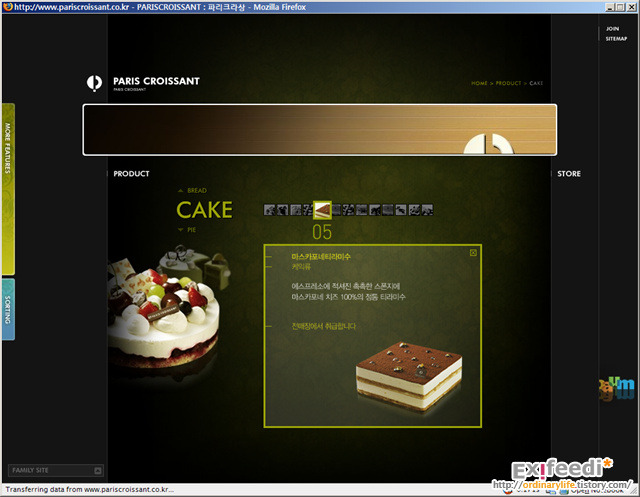Viewport: 640px width, 497px height.
Task: Click the Paris Croissant round logo icon
Action: 94,83
